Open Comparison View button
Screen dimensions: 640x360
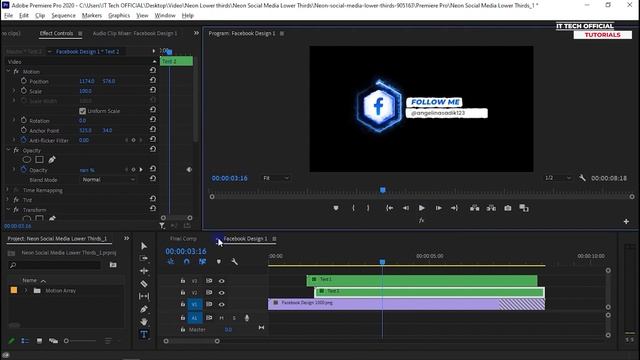[x=524, y=208]
